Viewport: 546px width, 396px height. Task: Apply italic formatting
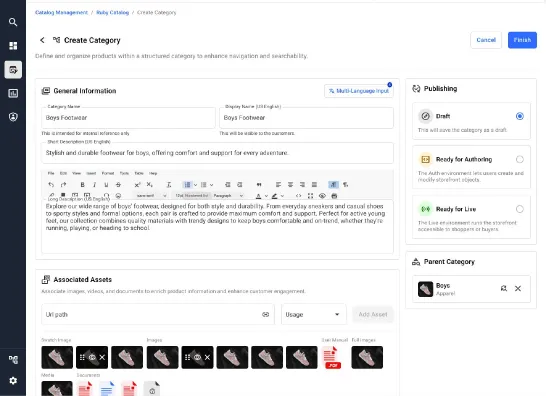94,185
